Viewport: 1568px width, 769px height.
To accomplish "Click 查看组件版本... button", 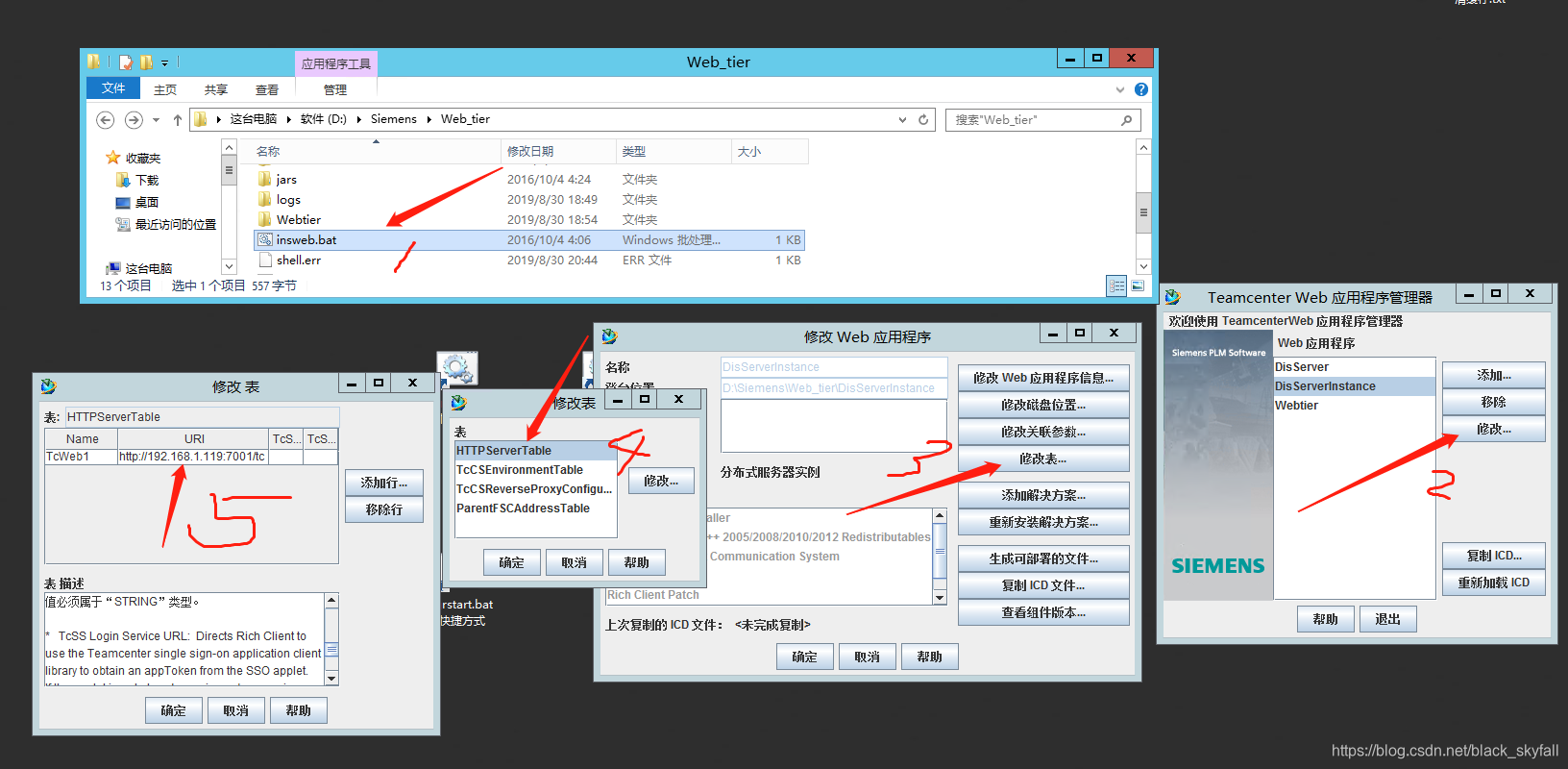I will [x=1043, y=612].
